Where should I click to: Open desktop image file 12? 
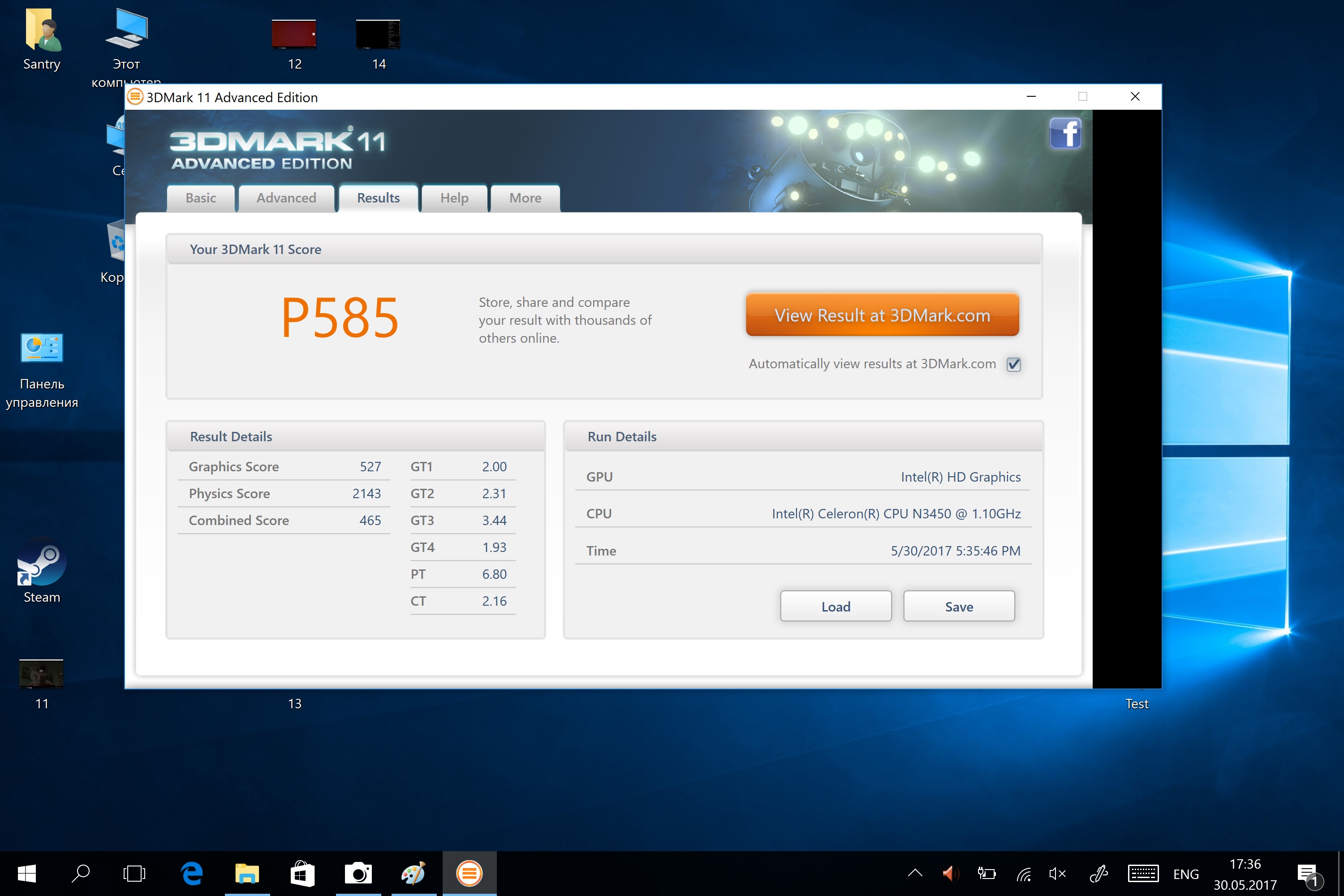[294, 45]
